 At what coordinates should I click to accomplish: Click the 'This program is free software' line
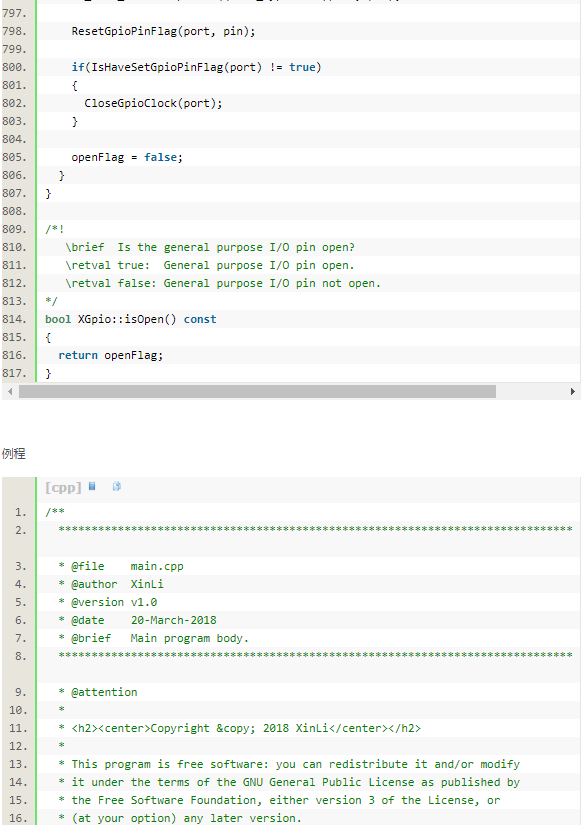(289, 764)
